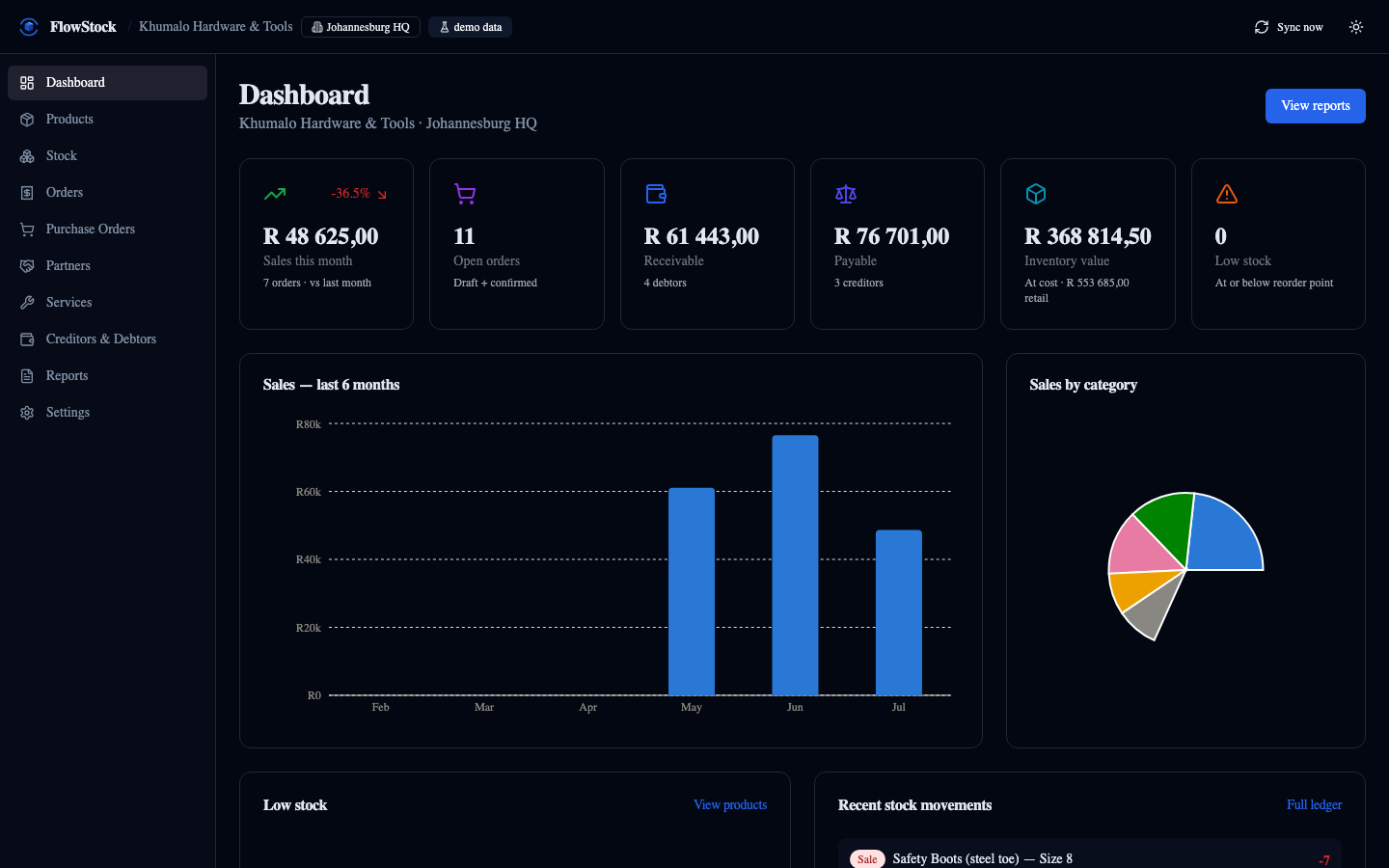
Task: Click the Khumalo Hardware & Tools breadcrumb
Action: point(215,26)
